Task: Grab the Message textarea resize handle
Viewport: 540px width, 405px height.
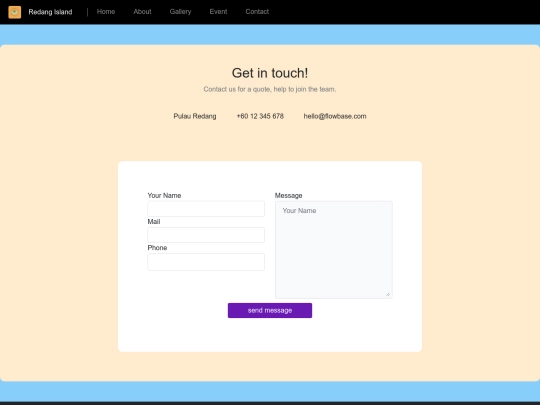Action: coord(388,294)
